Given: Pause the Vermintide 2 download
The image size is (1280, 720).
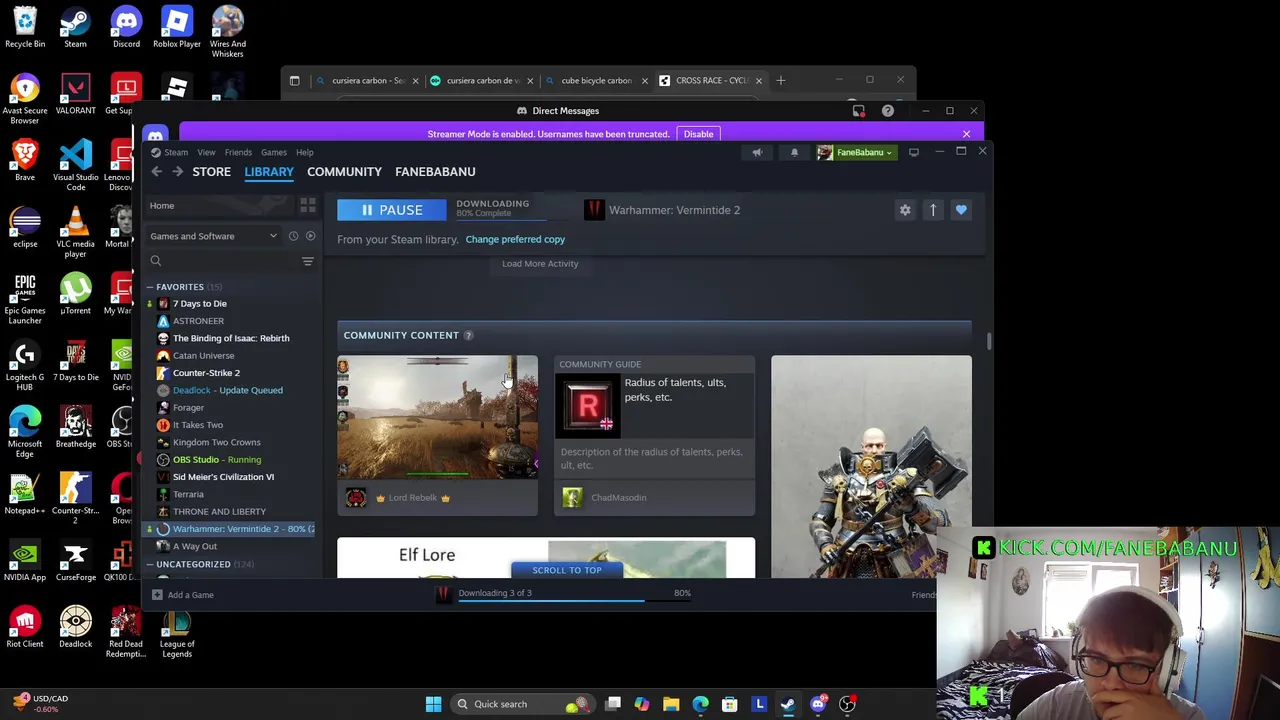Looking at the screenshot, I should (x=392, y=210).
